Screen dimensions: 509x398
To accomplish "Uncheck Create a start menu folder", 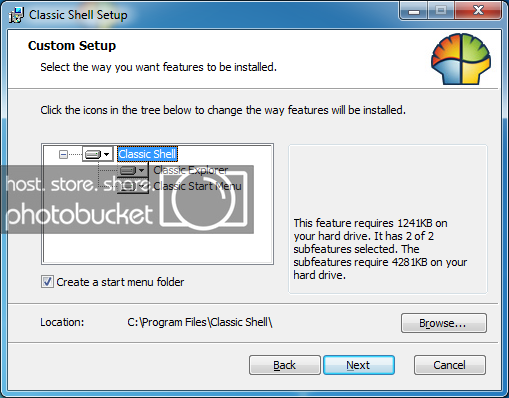I will 47,282.
